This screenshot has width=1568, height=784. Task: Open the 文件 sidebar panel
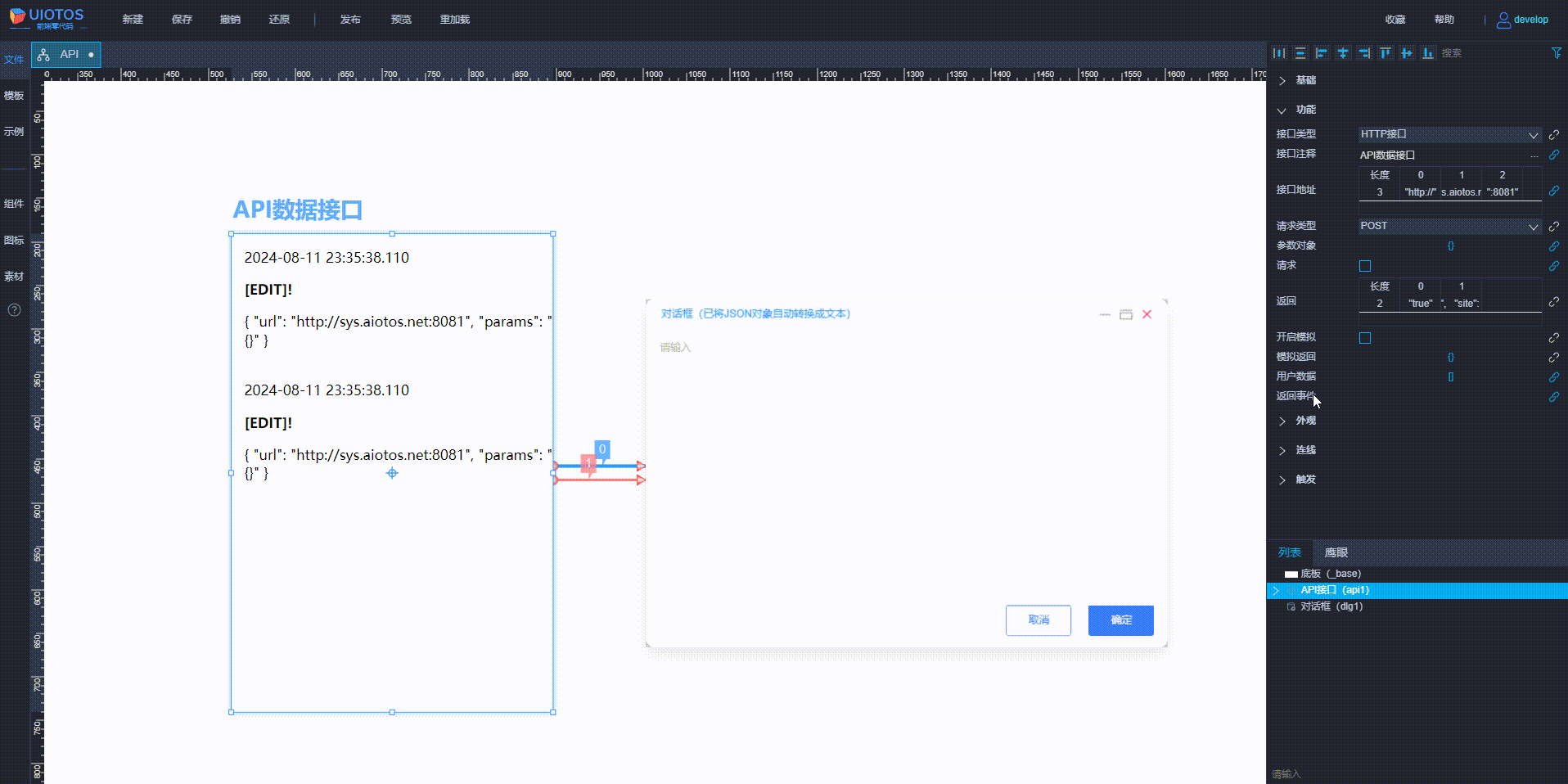pyautogui.click(x=14, y=60)
